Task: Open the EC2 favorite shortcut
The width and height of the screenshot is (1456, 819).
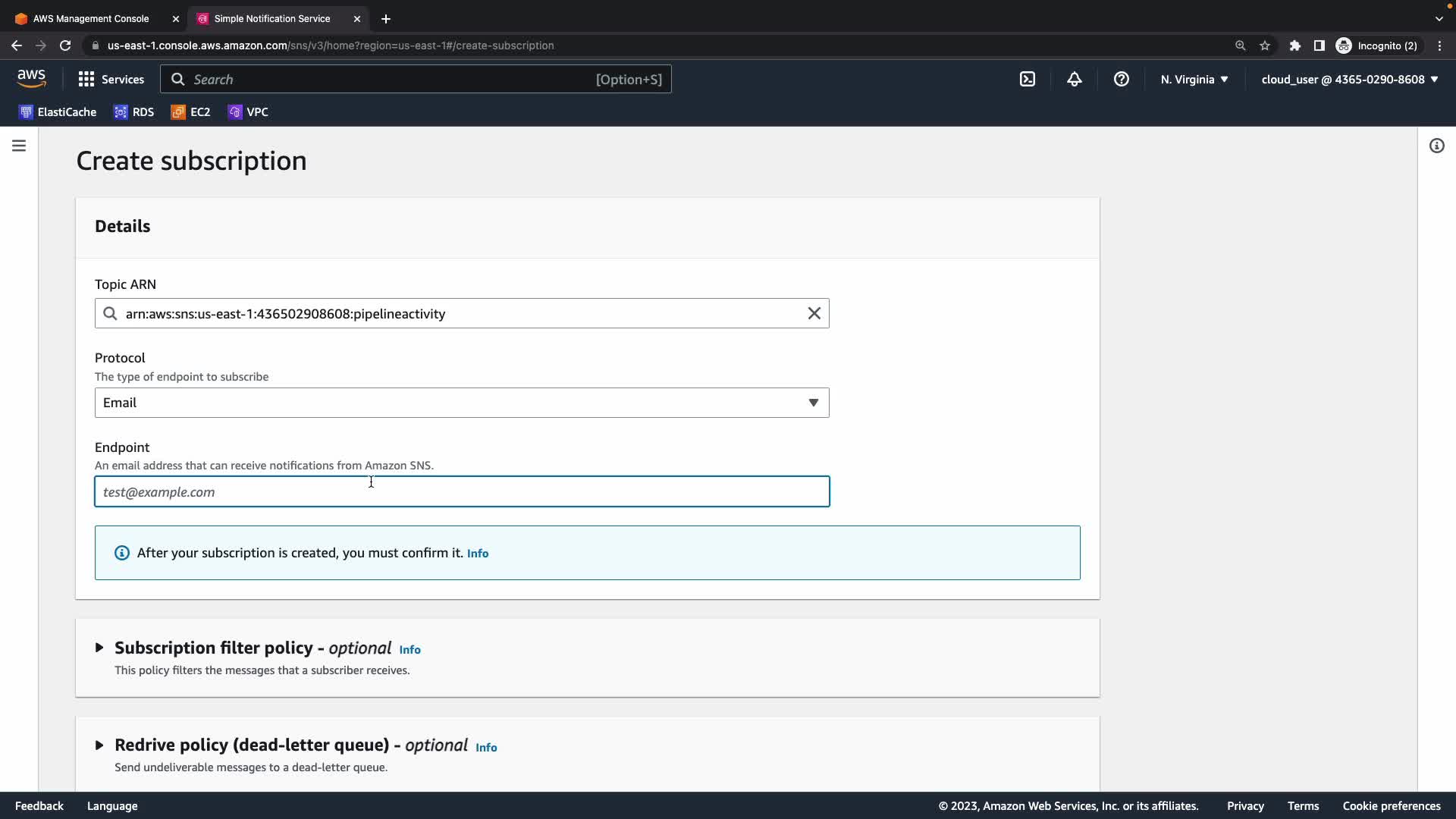Action: pos(190,112)
